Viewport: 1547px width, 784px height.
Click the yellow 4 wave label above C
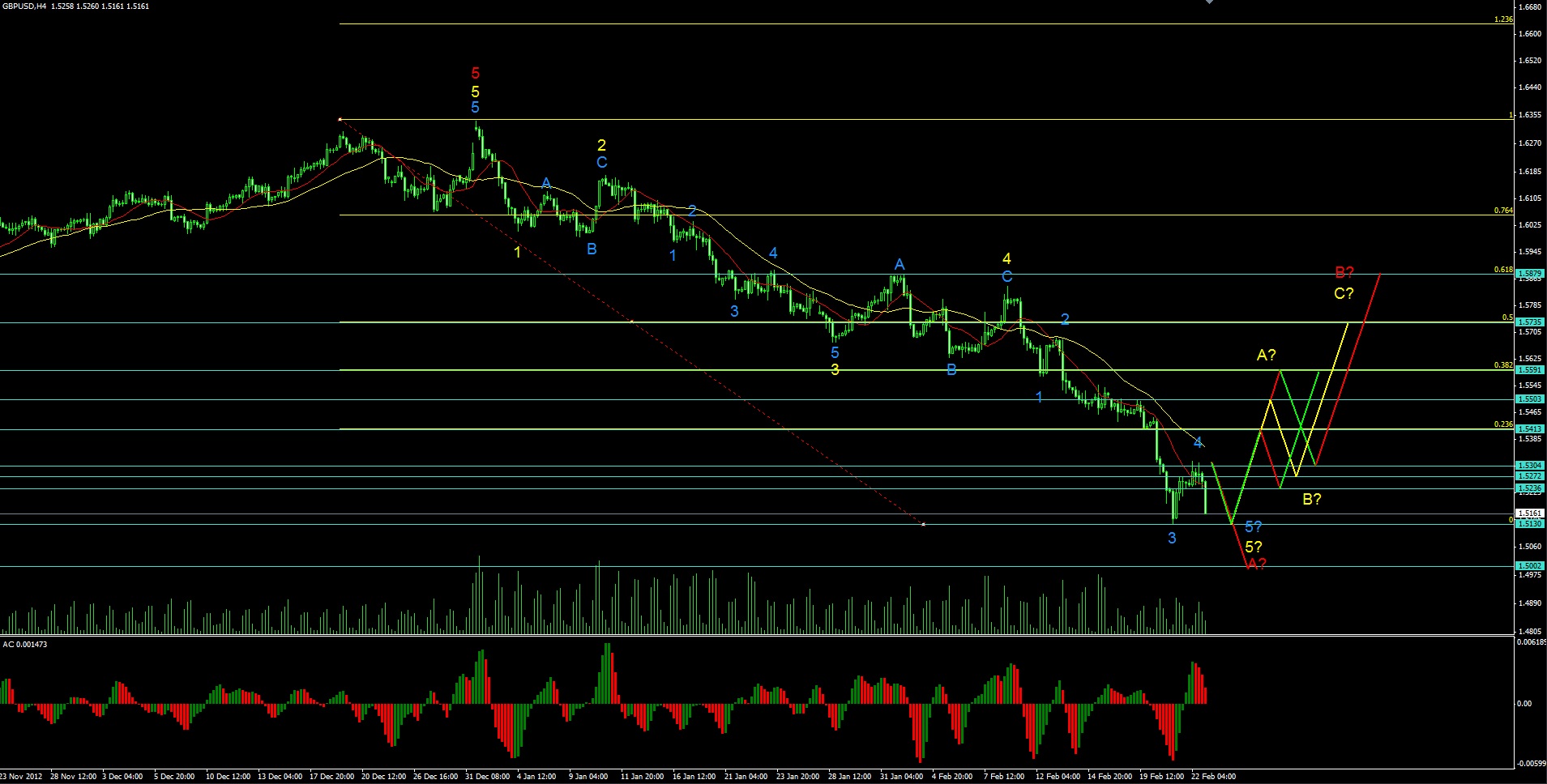1006,258
